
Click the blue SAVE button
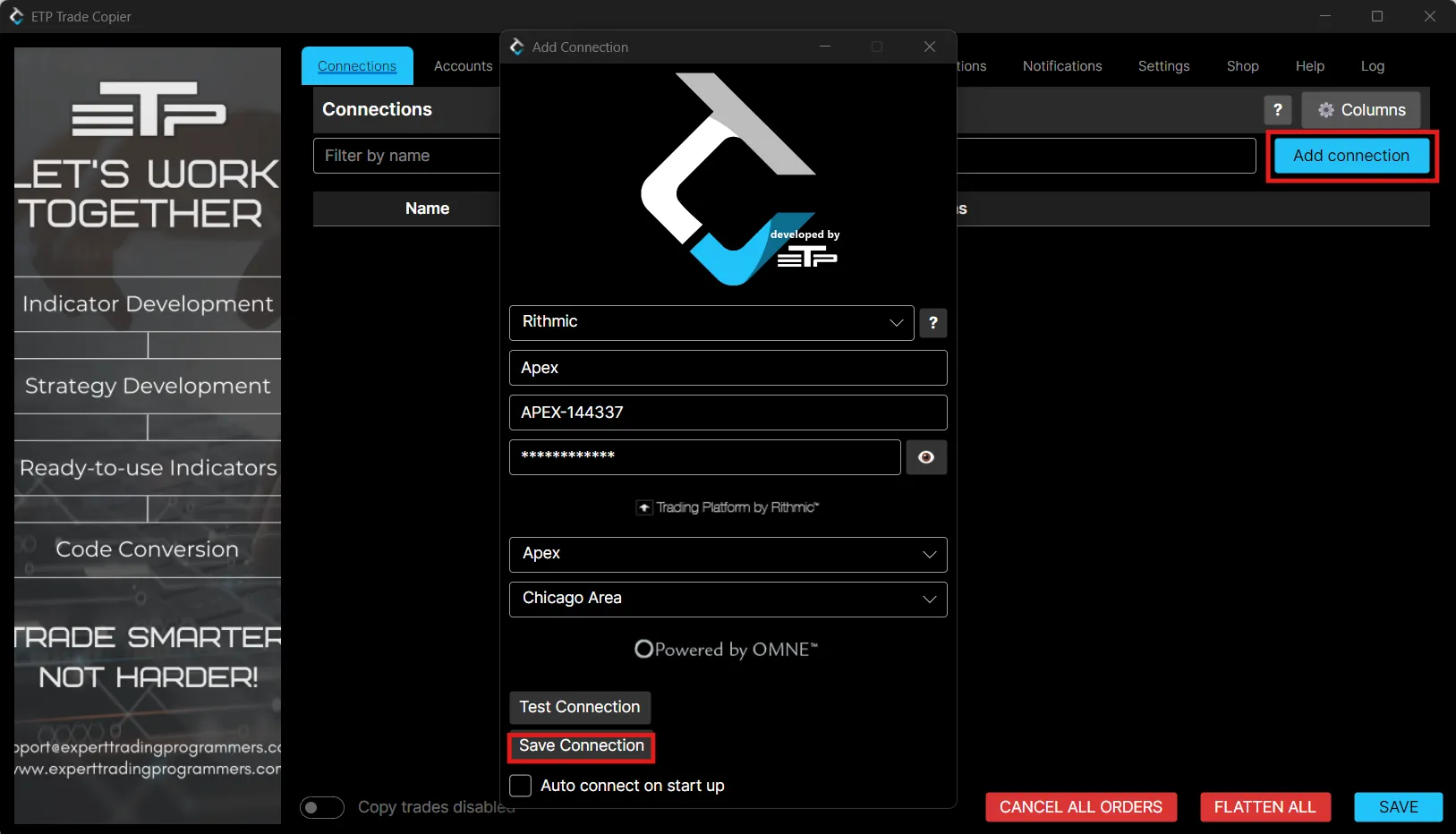1398,807
